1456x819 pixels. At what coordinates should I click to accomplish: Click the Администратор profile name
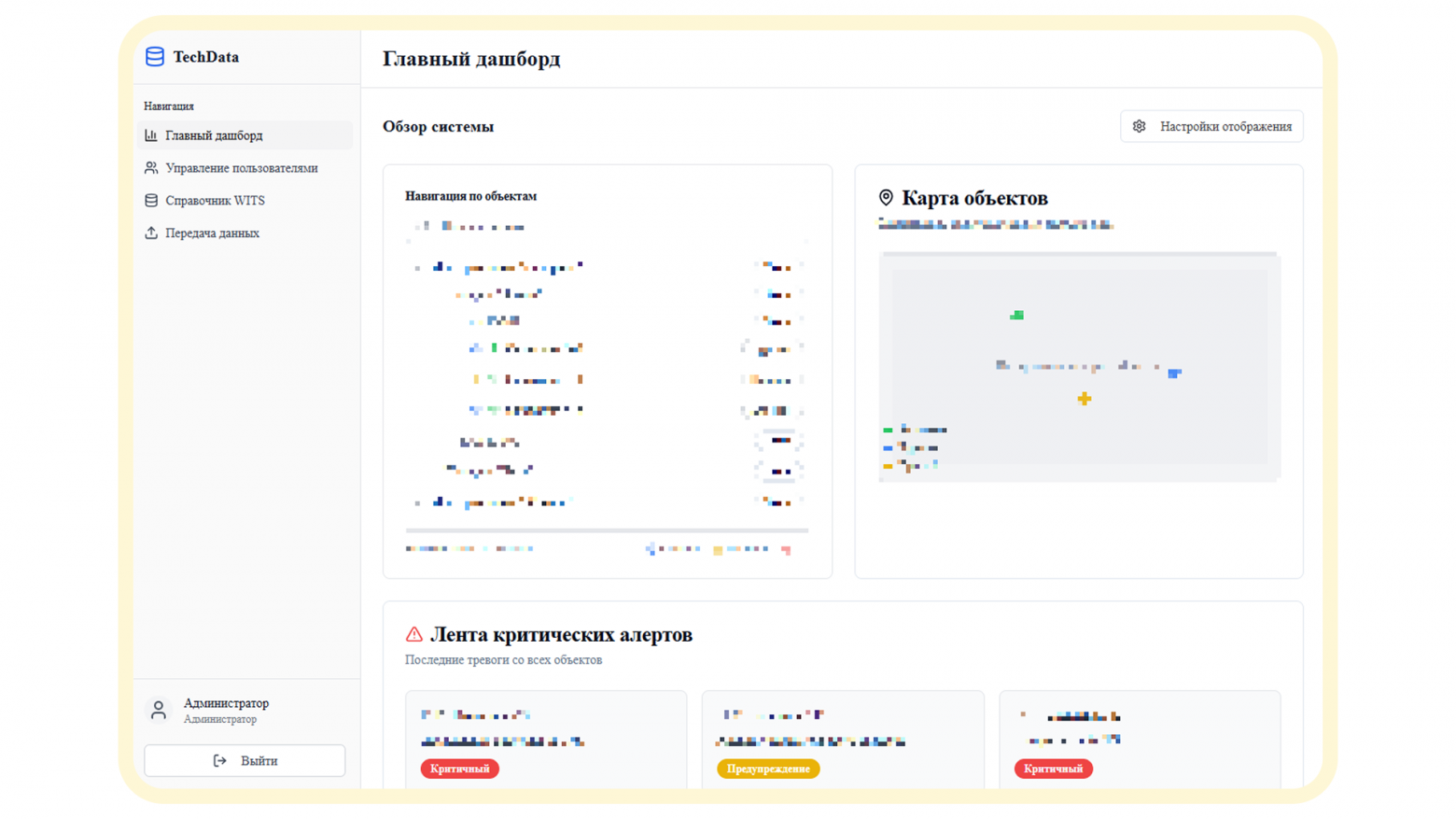(226, 703)
